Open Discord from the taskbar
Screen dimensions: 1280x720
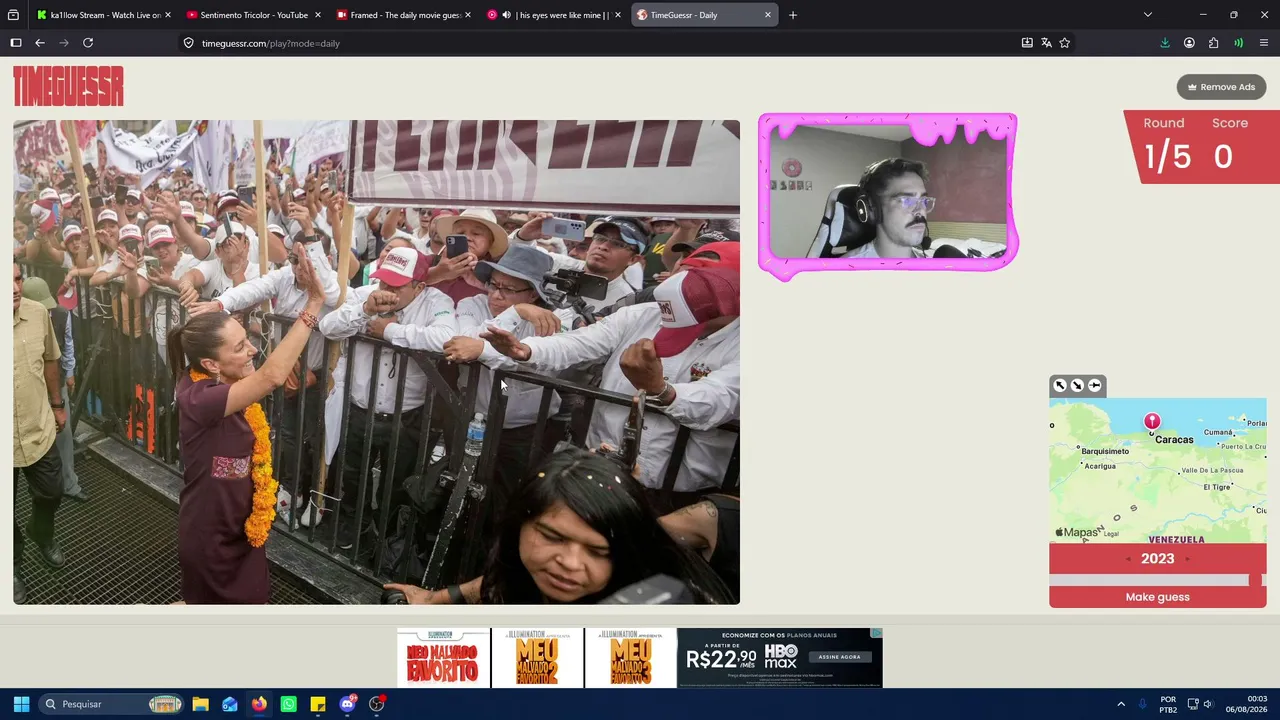click(x=347, y=704)
